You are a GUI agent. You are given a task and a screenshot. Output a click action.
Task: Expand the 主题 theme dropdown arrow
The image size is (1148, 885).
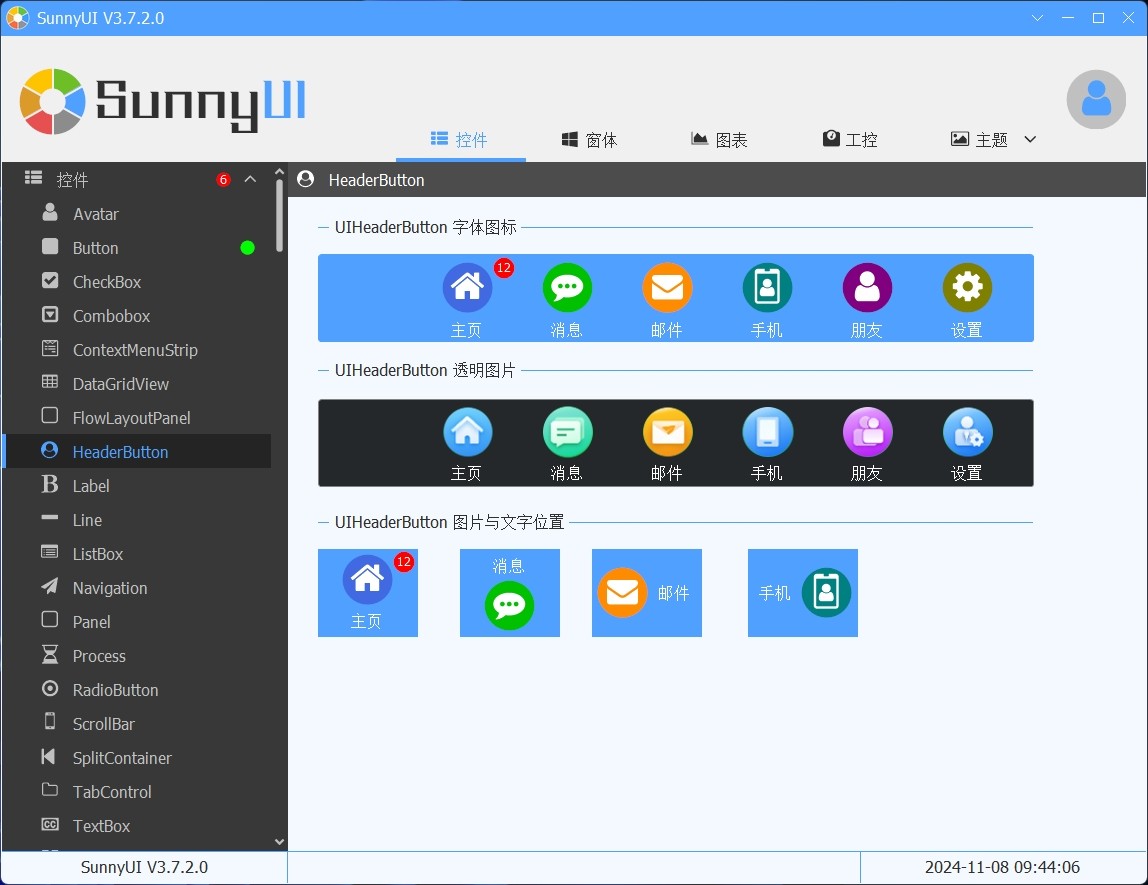click(x=1030, y=140)
